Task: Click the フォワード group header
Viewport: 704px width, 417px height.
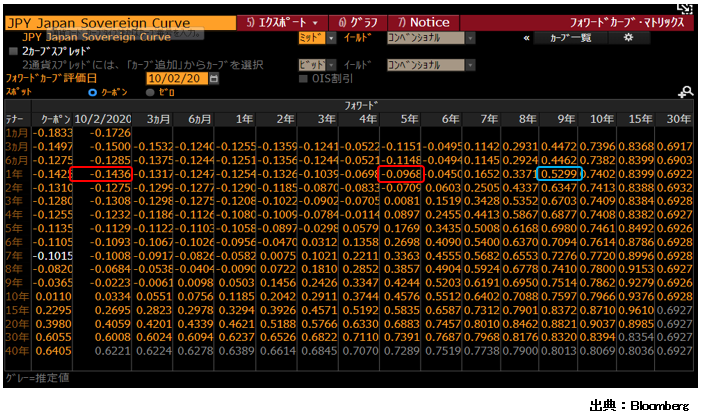Action: tap(361, 105)
